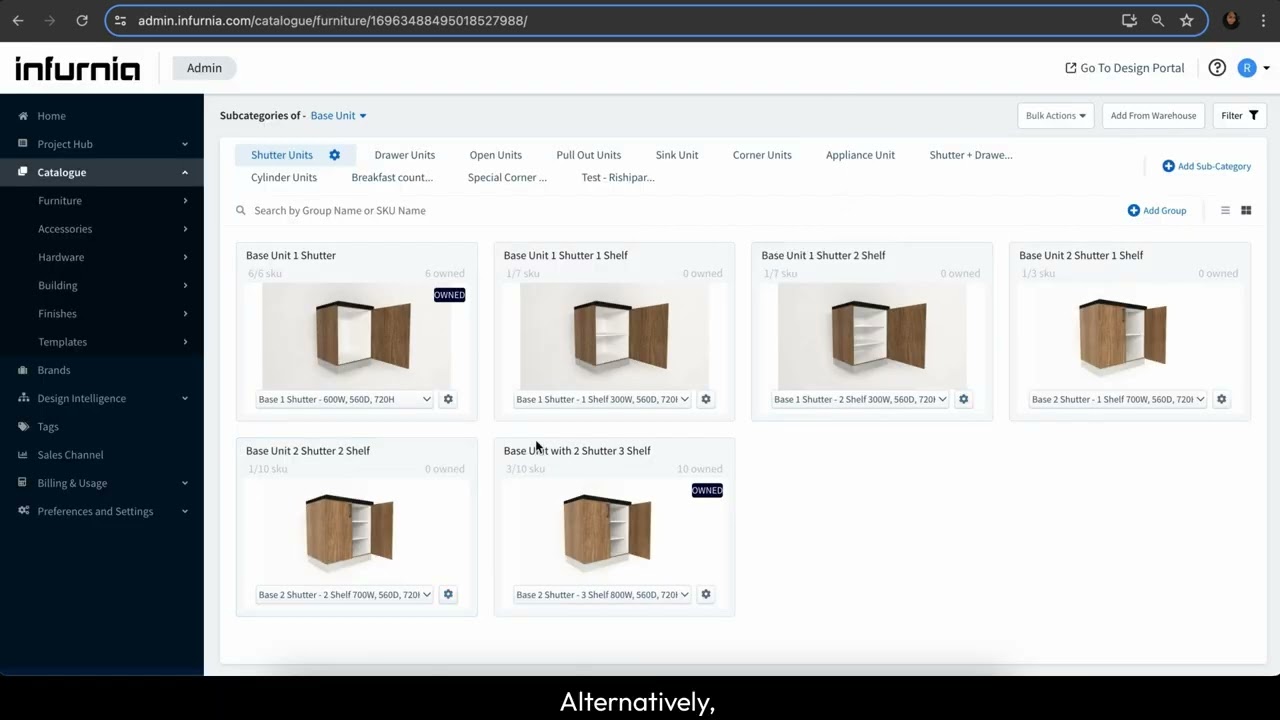1280x720 pixels.
Task: Click the Home sidebar icon
Action: pos(23,116)
